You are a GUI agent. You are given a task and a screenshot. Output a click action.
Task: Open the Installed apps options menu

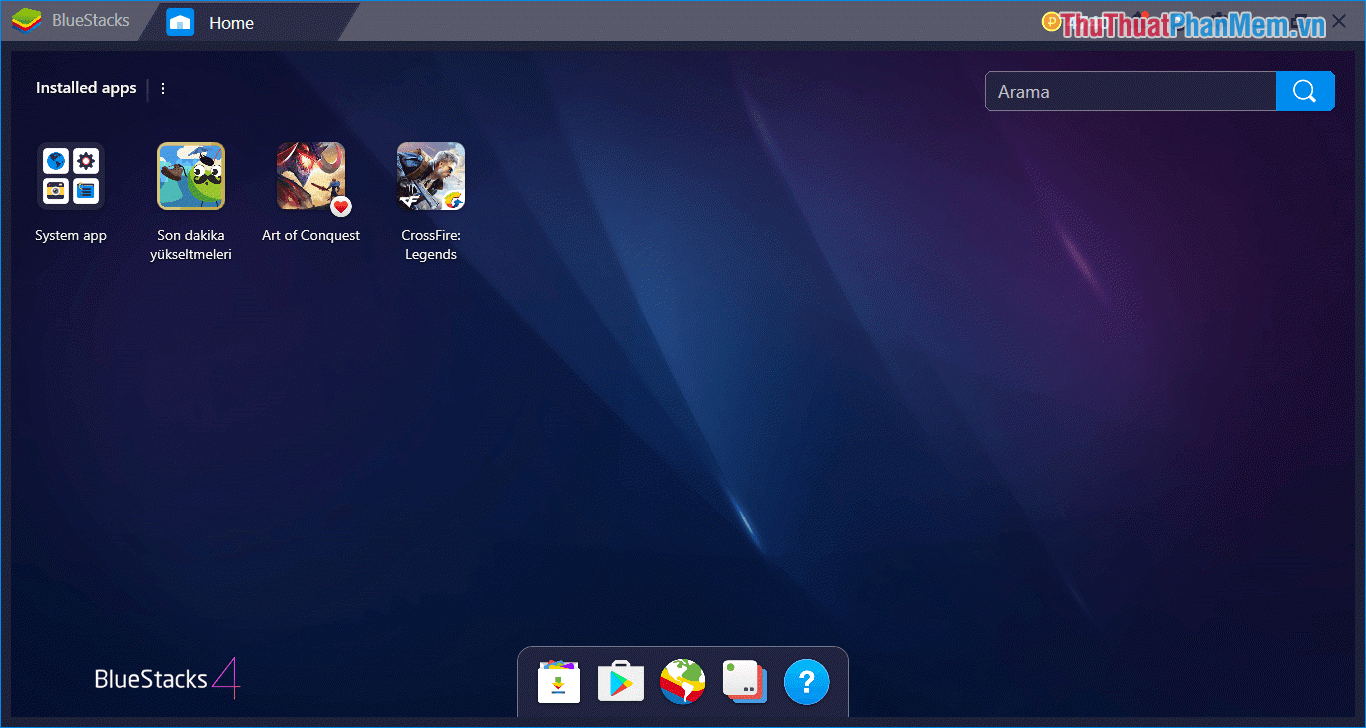(x=162, y=88)
